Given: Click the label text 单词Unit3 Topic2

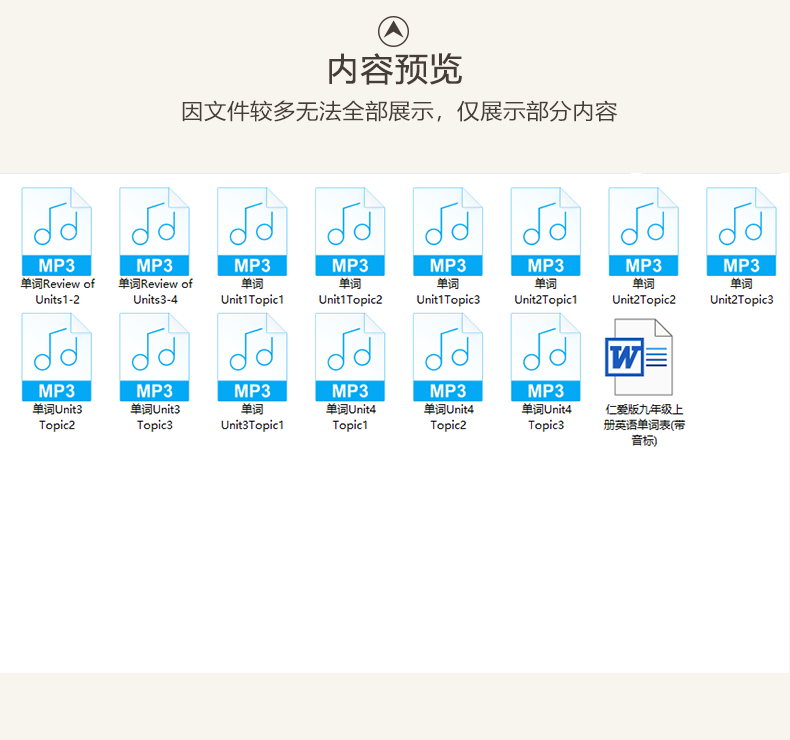Looking at the screenshot, I should pos(57,417).
